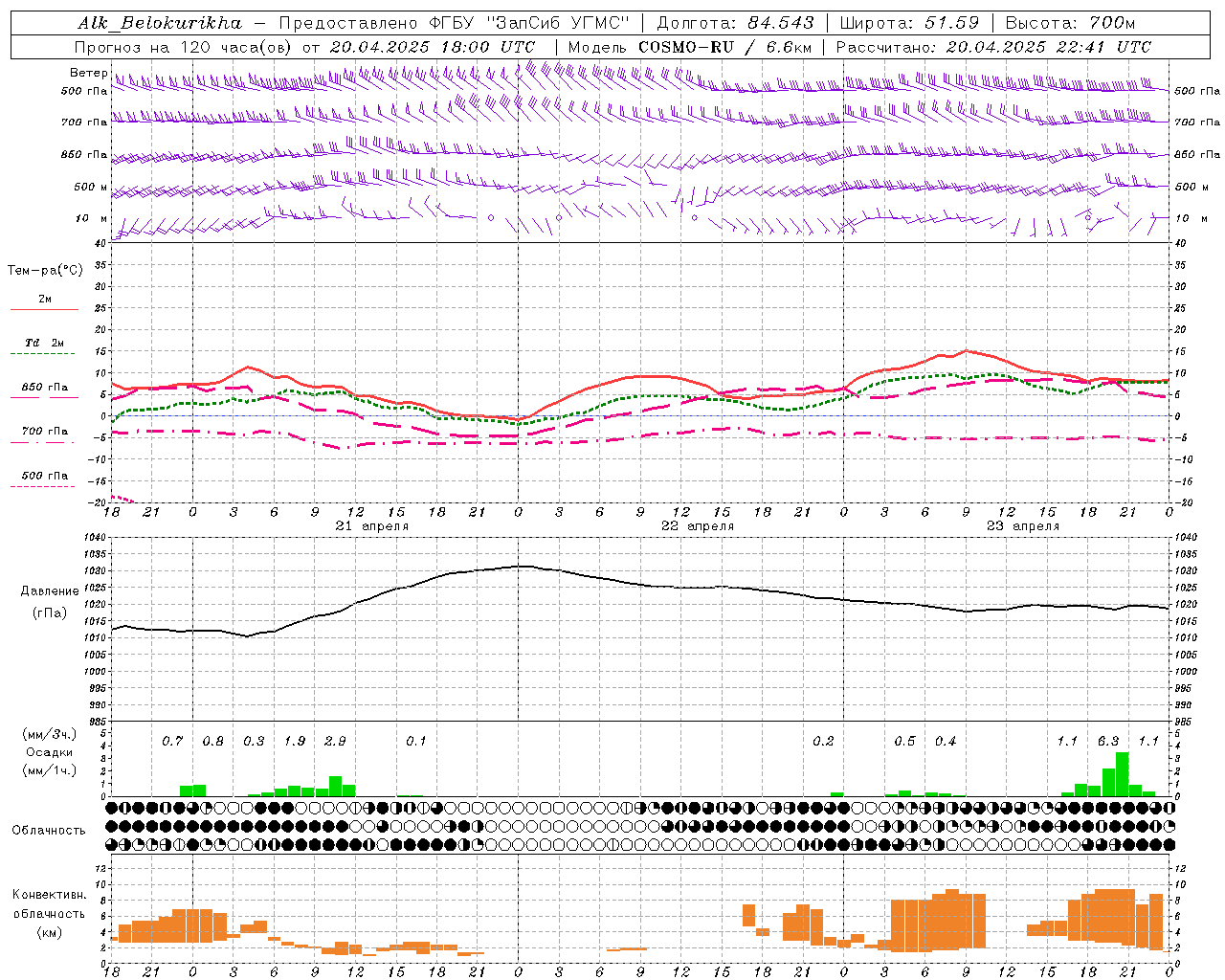This screenshot has height=980, width=1225.
Task: Click the longitude value Долгота: 84.543
Action: [735, 23]
